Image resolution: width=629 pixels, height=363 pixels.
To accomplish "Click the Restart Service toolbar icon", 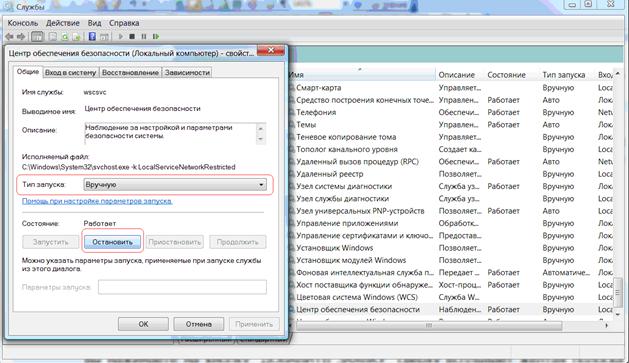I will (x=156, y=37).
